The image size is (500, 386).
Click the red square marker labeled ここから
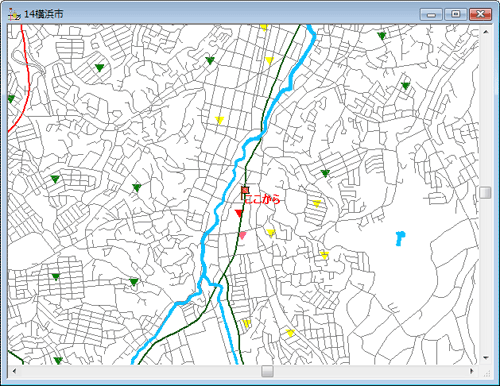tap(245, 190)
